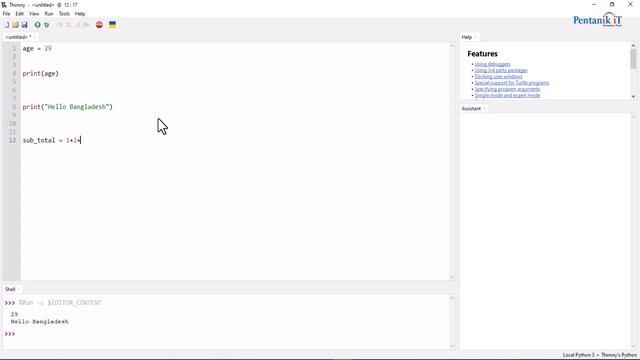The image size is (640, 360).
Task: Close the Help panel tab
Action: click(476, 37)
